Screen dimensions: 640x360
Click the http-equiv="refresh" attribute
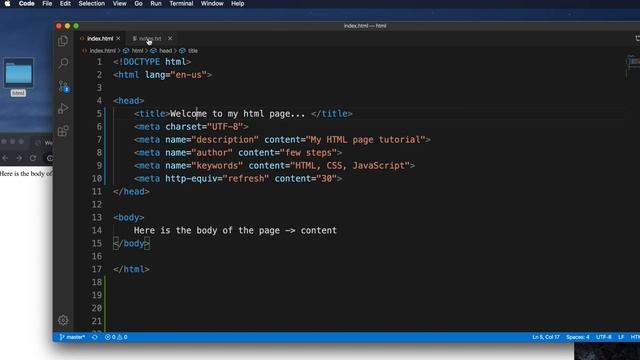[x=217, y=178]
